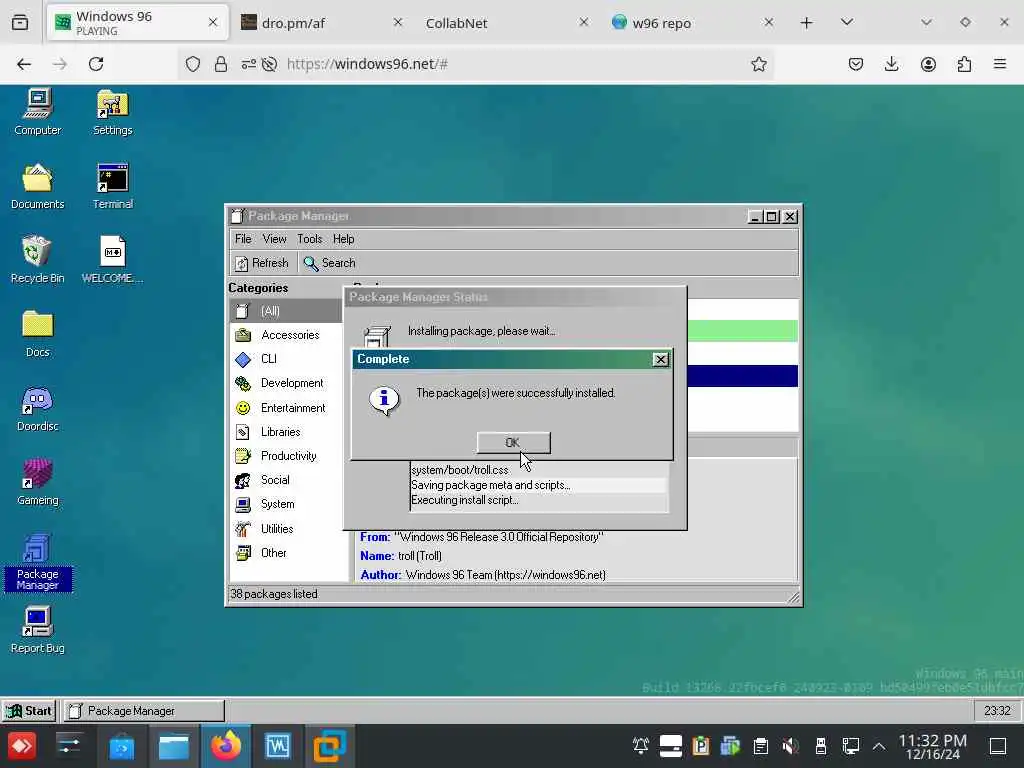Select the Accessories category
The height and width of the screenshot is (768, 1024).
[x=285, y=335]
